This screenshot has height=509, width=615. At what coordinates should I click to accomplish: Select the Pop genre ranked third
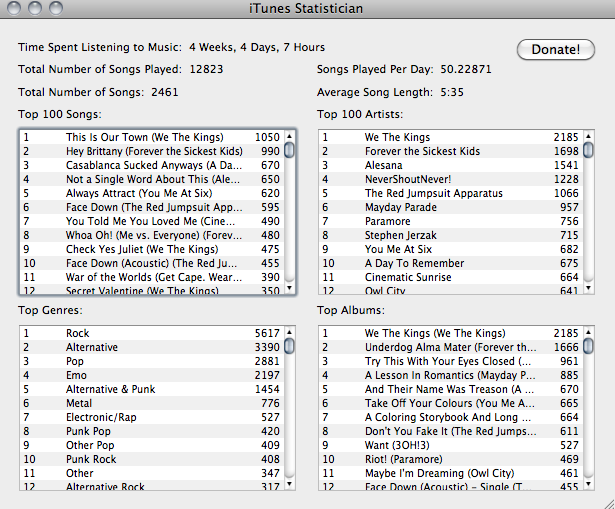(152, 362)
